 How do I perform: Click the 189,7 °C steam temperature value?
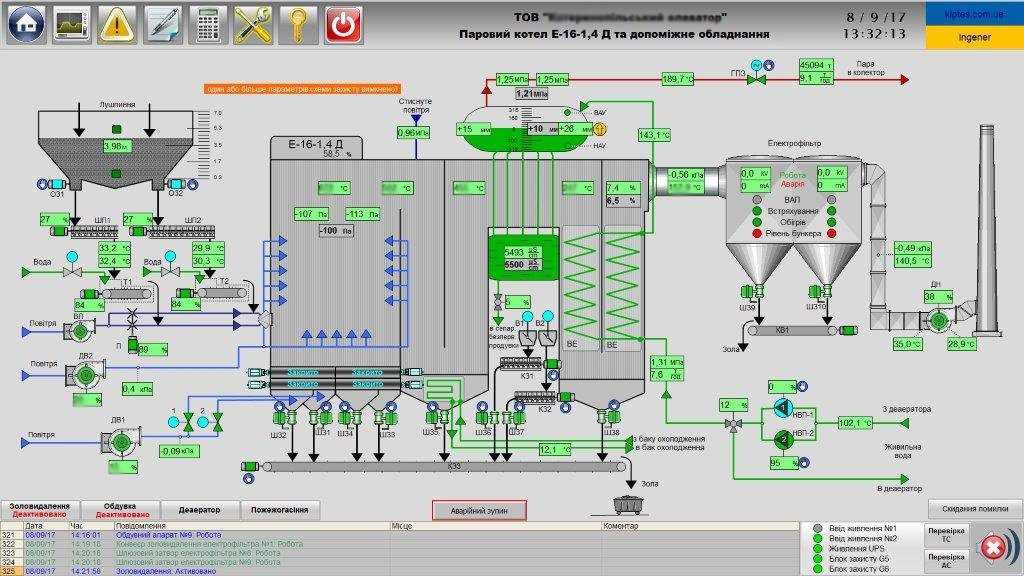[678, 80]
